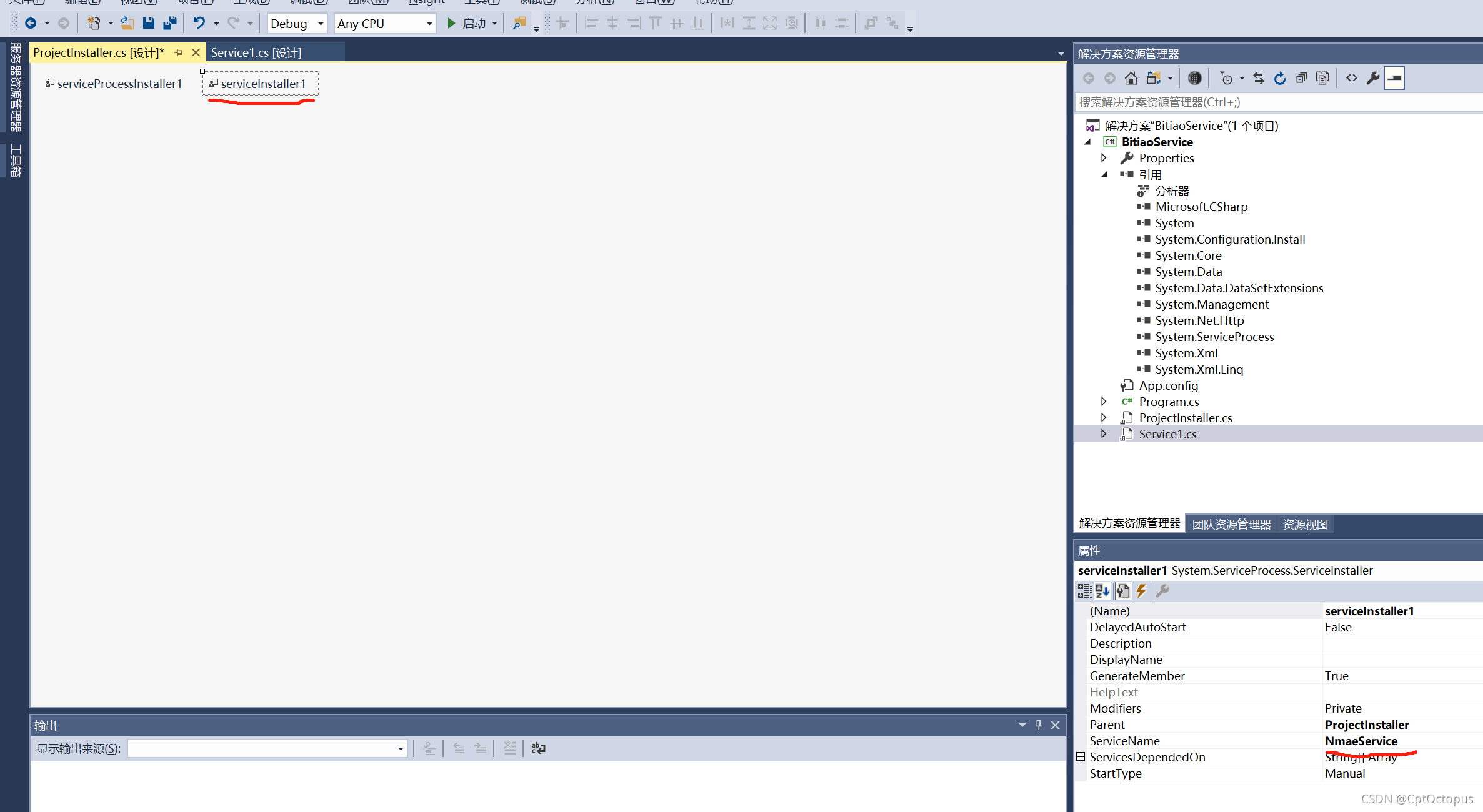Screen dimensions: 1483x812
Task: Click the View Code angle-brackets icon
Action: [x=1351, y=78]
